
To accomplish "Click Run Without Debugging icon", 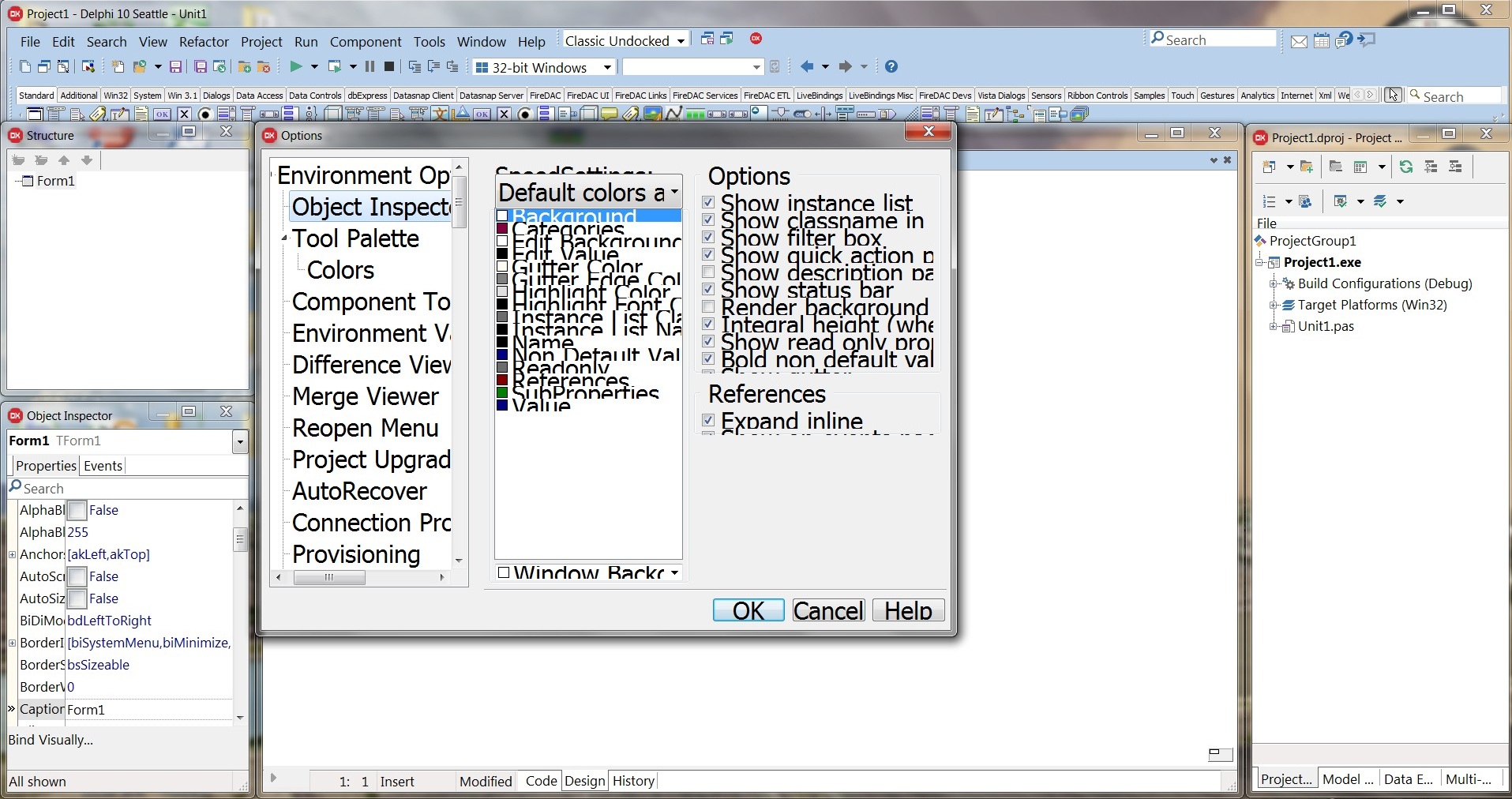I will click(x=335, y=67).
